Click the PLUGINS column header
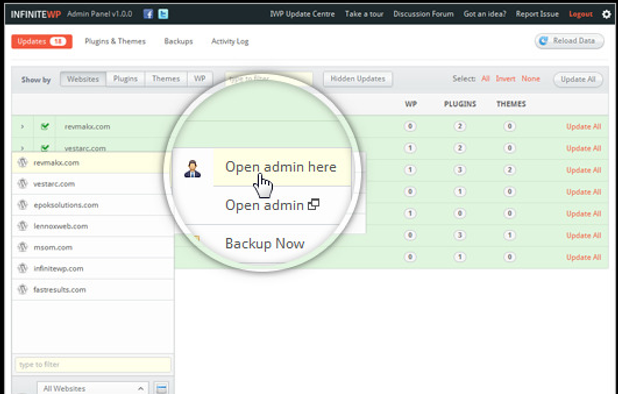This screenshot has width=618, height=394. point(460,104)
